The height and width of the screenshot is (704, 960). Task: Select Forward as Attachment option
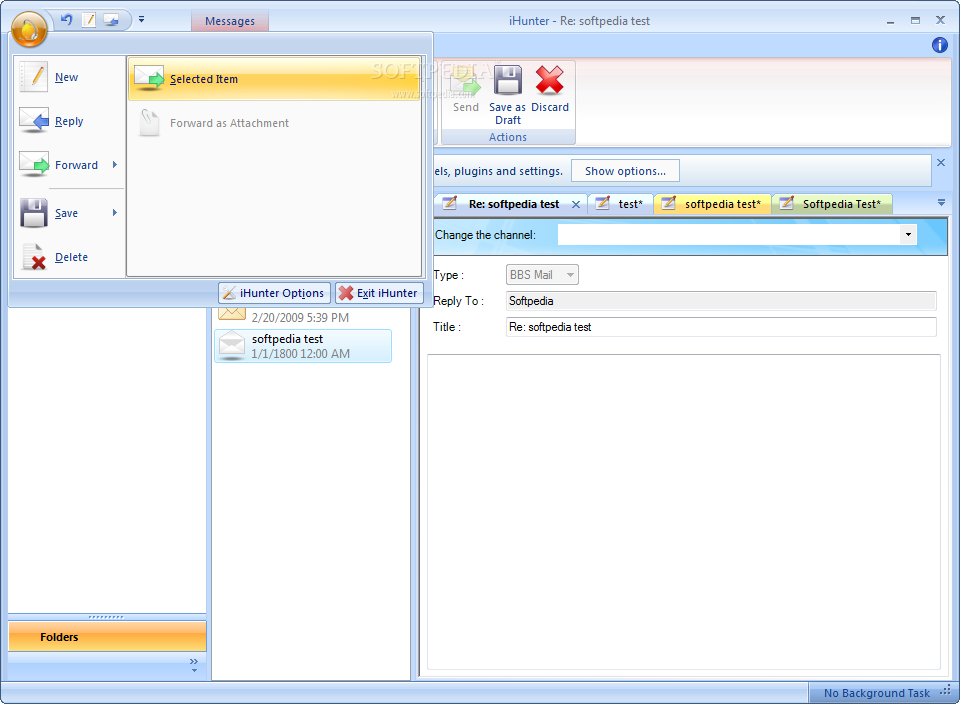click(x=274, y=123)
